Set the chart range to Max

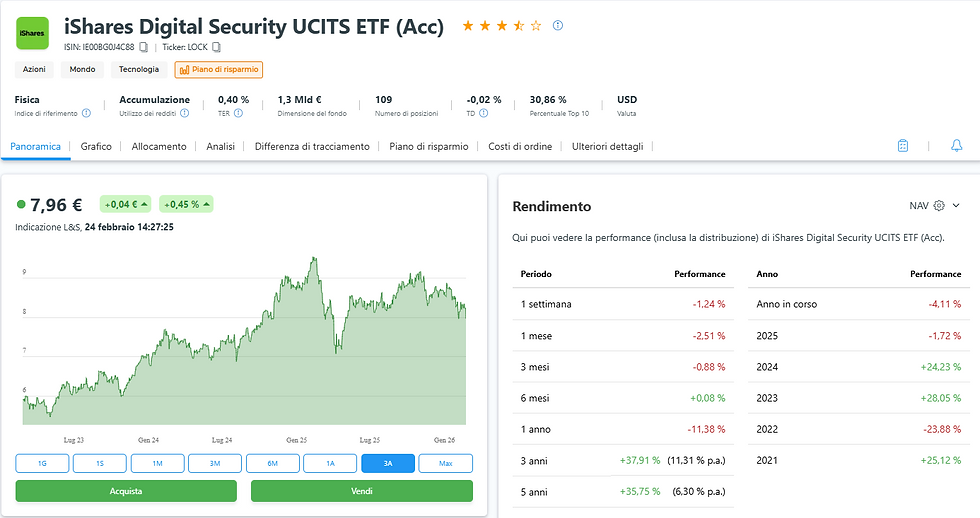pos(445,463)
